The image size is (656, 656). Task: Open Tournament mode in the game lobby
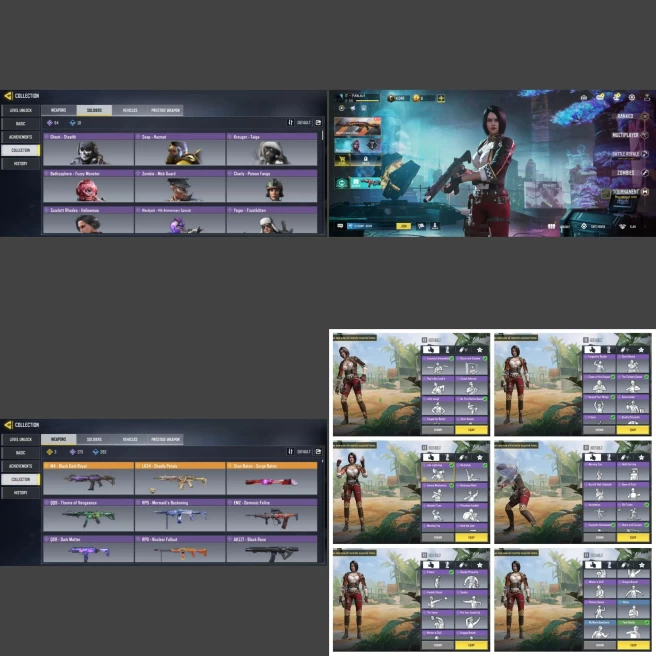[x=630, y=192]
